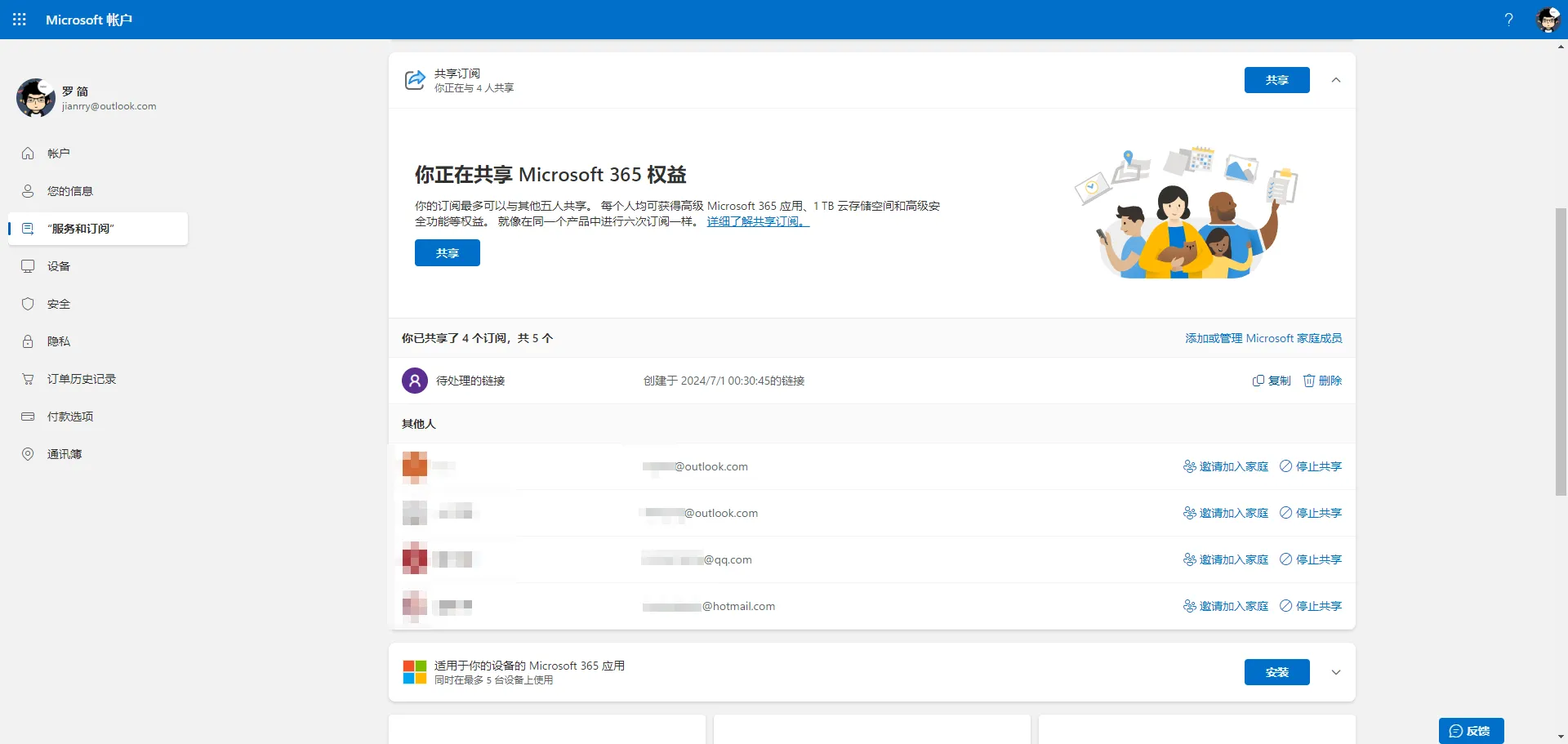1568x744 pixels.
Task: Click jianrry@outlook.com email text
Action: (x=109, y=106)
